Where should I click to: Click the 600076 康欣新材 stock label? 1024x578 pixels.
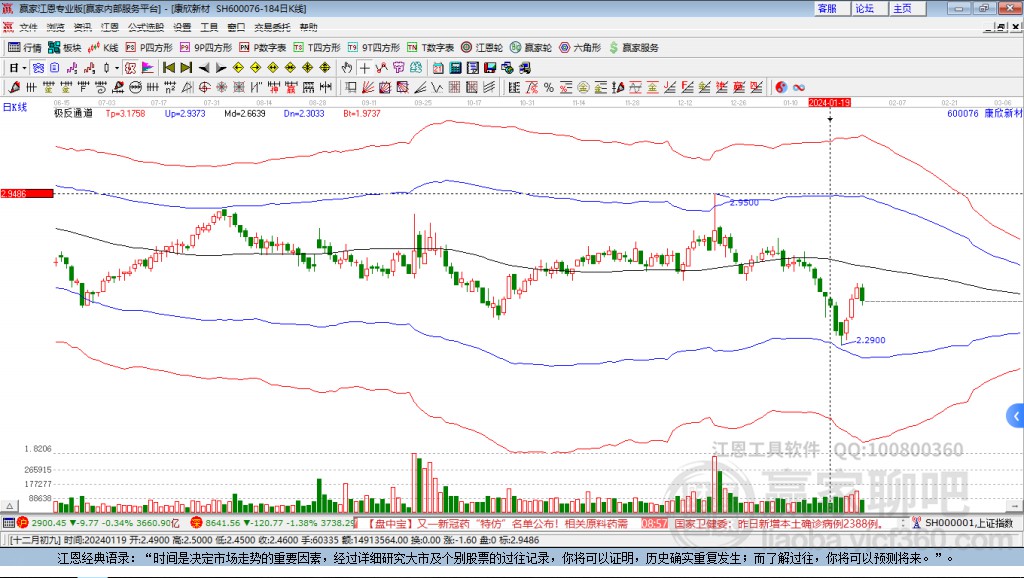coord(984,113)
